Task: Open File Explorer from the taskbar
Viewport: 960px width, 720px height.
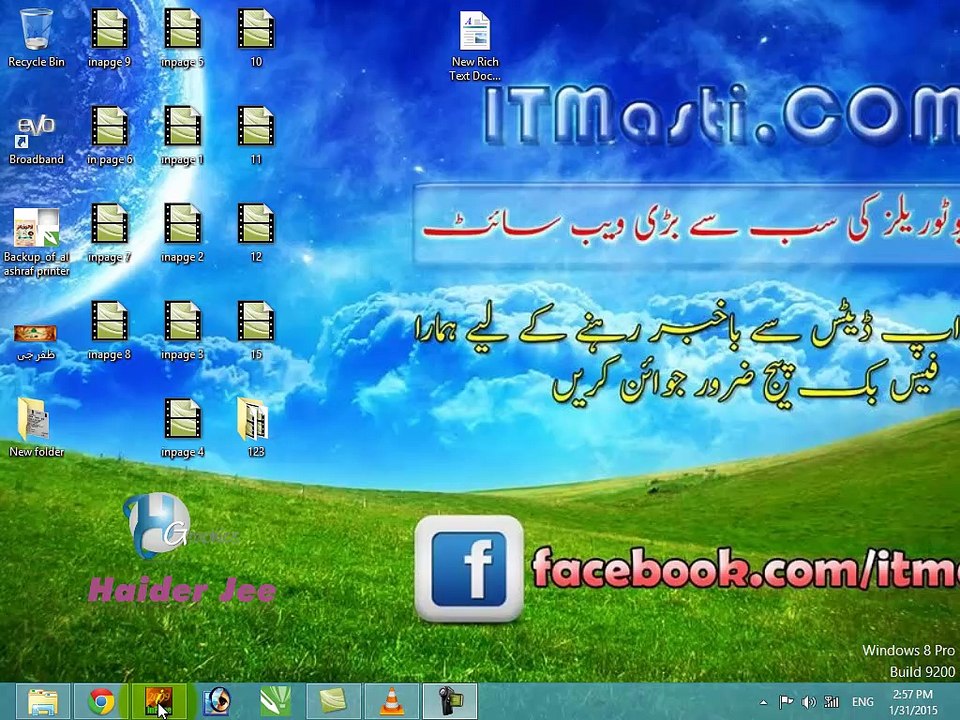Action: [43, 702]
